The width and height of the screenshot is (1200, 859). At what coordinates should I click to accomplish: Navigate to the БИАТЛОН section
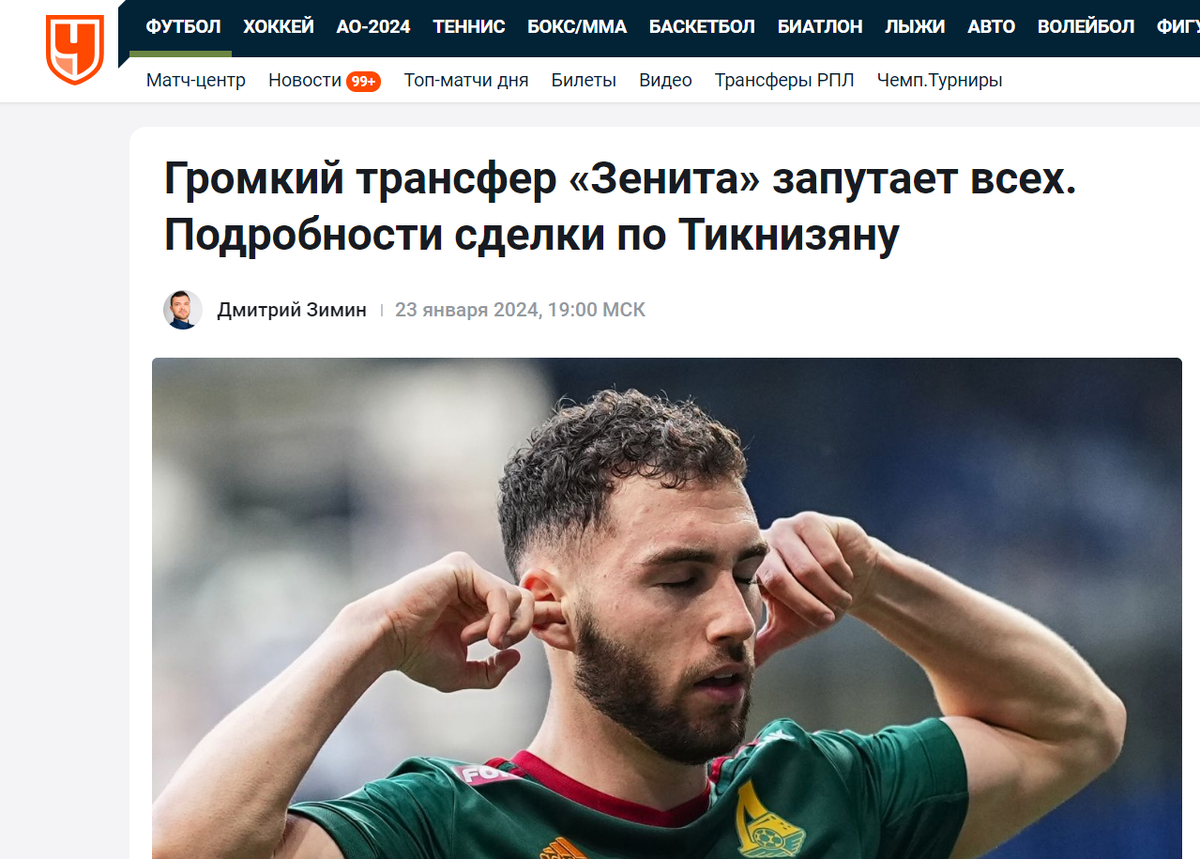pyautogui.click(x=820, y=27)
